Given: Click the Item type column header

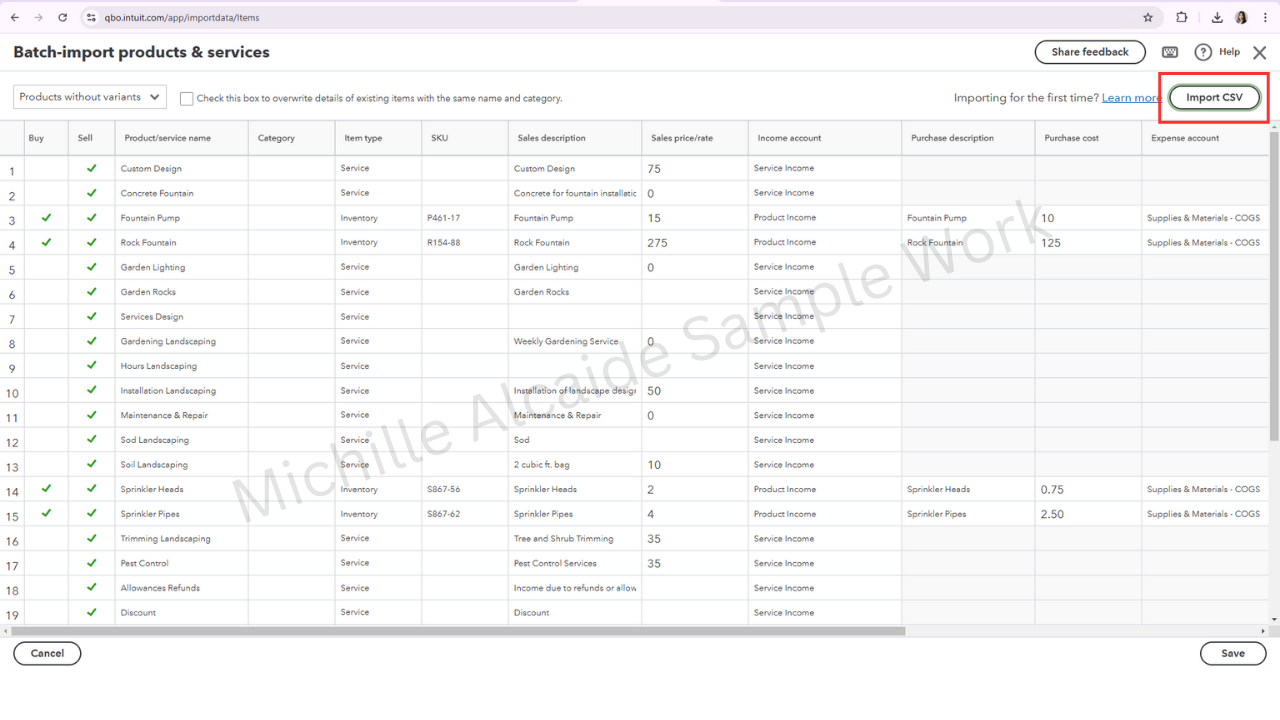Looking at the screenshot, I should coord(379,138).
